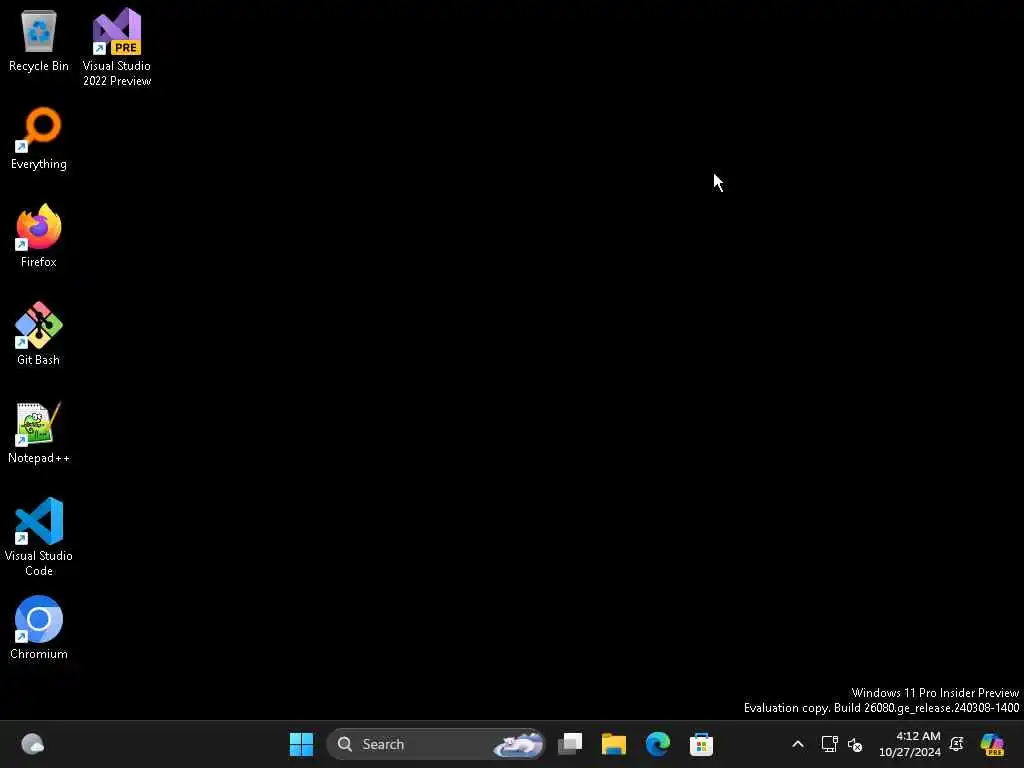Select the Git Bash shortcut
Image resolution: width=1024 pixels, height=768 pixels.
[39, 334]
